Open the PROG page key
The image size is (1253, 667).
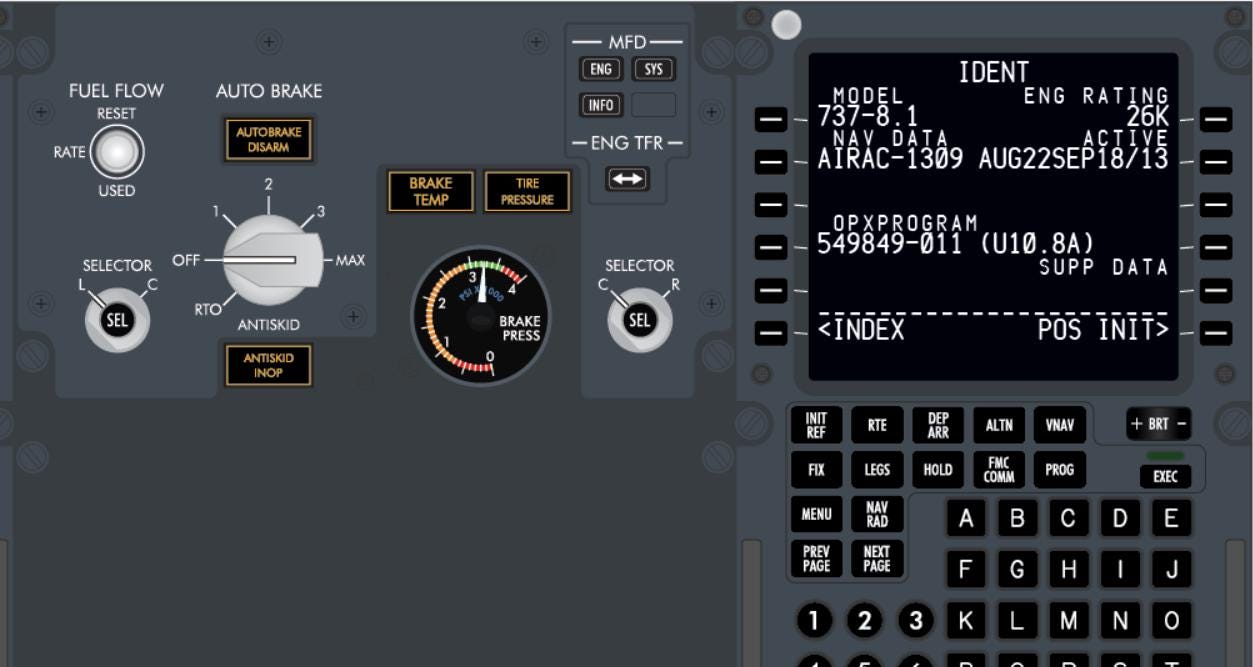pos(1059,469)
